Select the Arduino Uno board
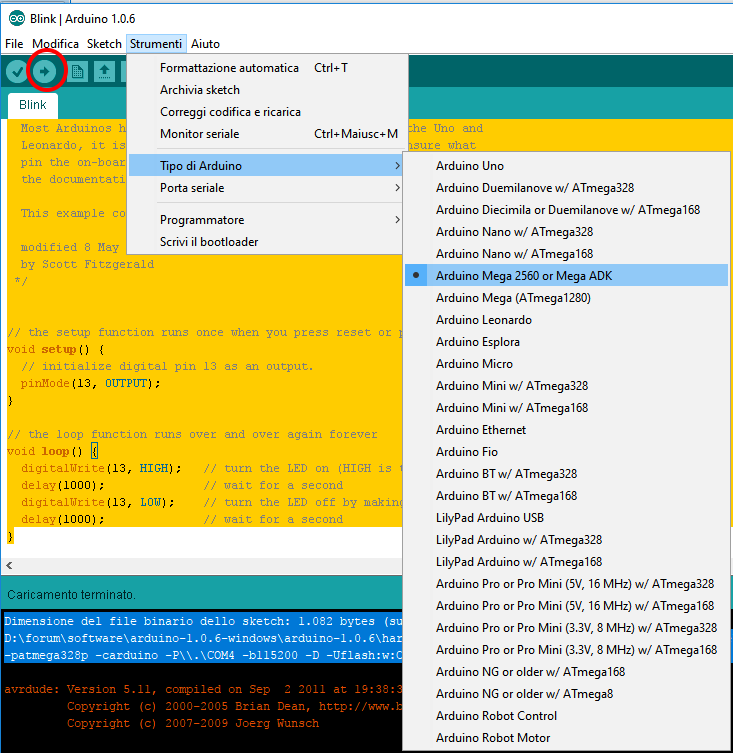733x753 pixels. point(470,166)
